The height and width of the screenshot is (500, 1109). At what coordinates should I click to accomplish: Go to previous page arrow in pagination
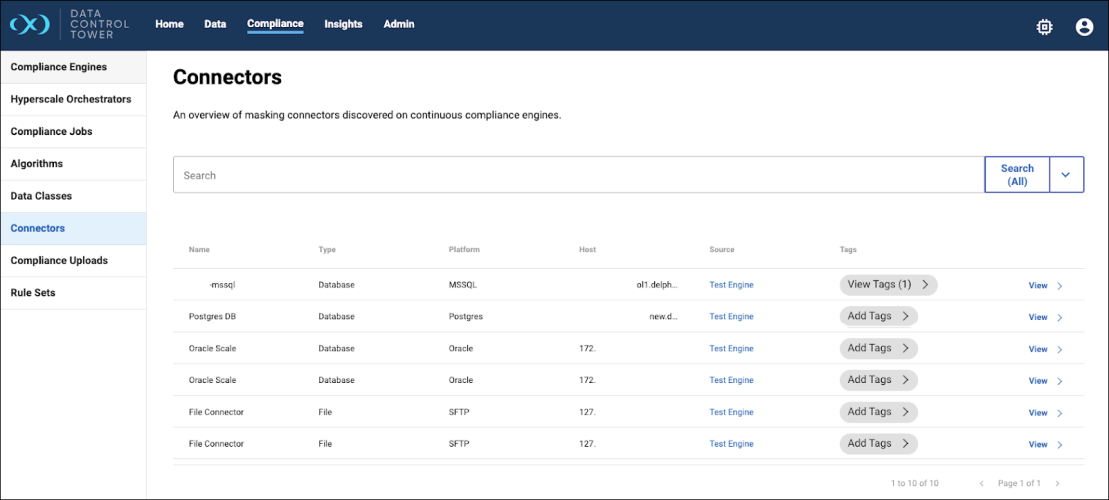[x=981, y=484]
